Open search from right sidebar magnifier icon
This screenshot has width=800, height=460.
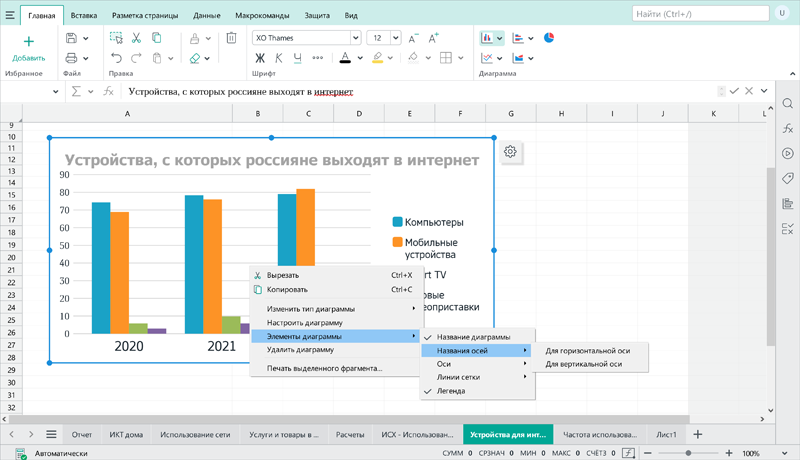click(x=787, y=104)
